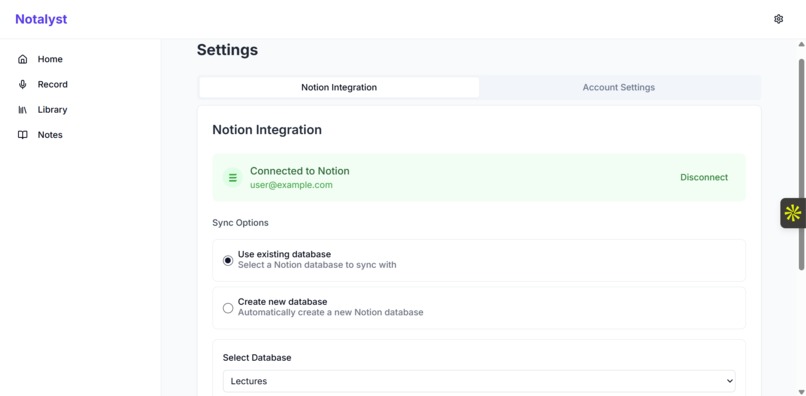Click the Select Database label

[x=257, y=357]
